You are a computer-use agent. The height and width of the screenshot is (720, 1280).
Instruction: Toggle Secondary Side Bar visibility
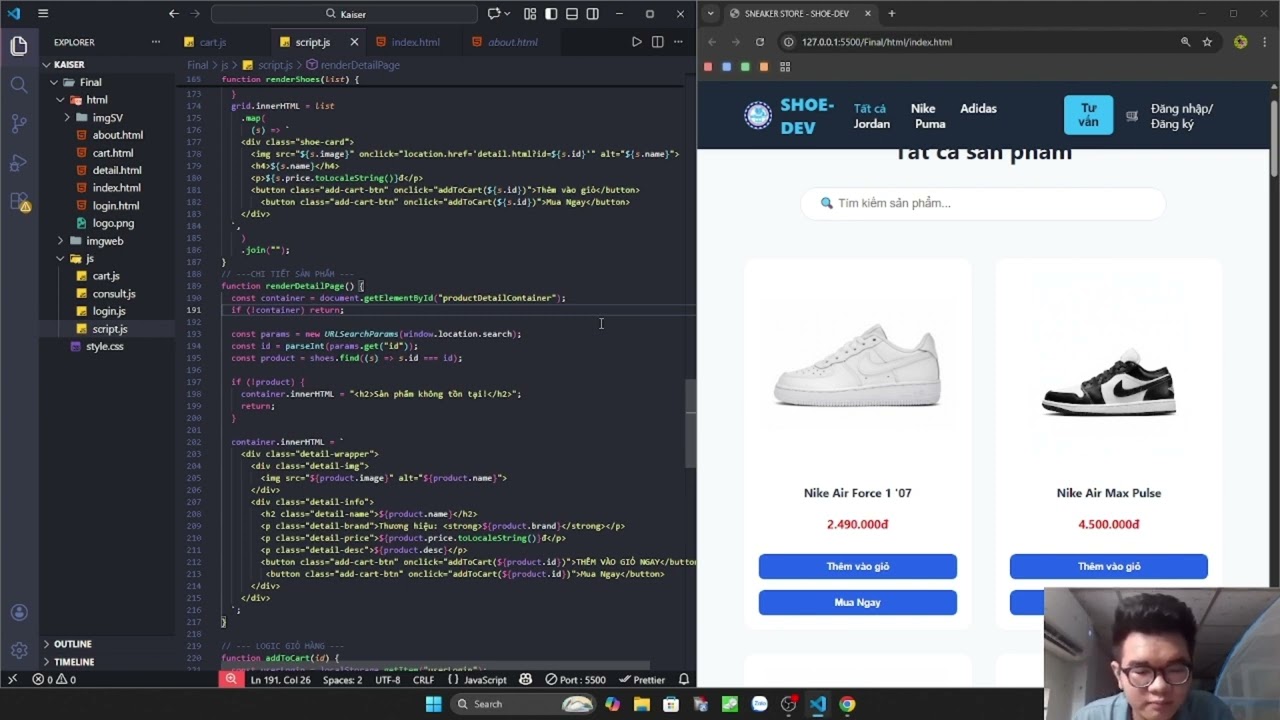pyautogui.click(x=593, y=14)
